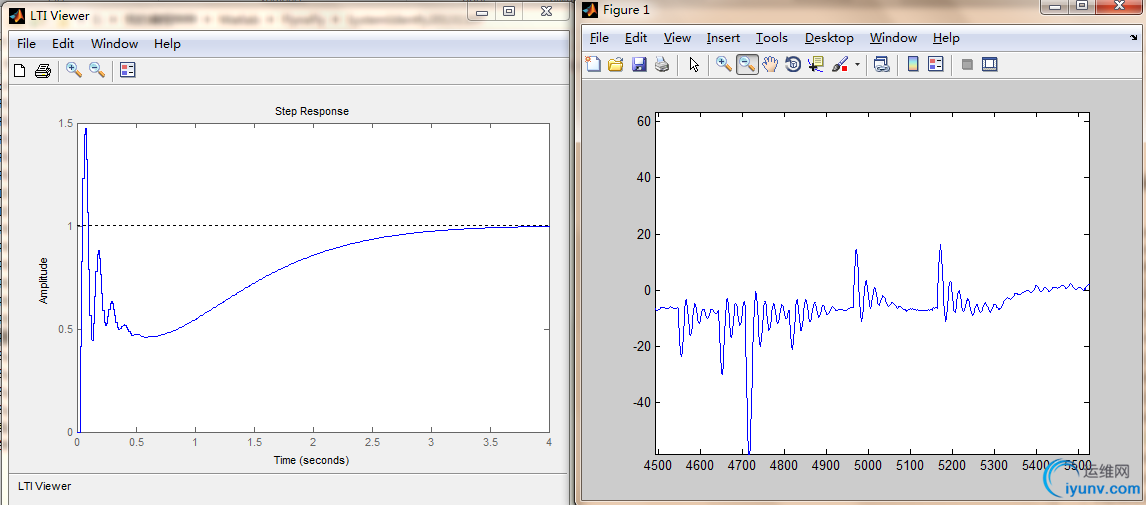The image size is (1146, 505).
Task: Click the Brush data tool icon
Action: [x=839, y=65]
